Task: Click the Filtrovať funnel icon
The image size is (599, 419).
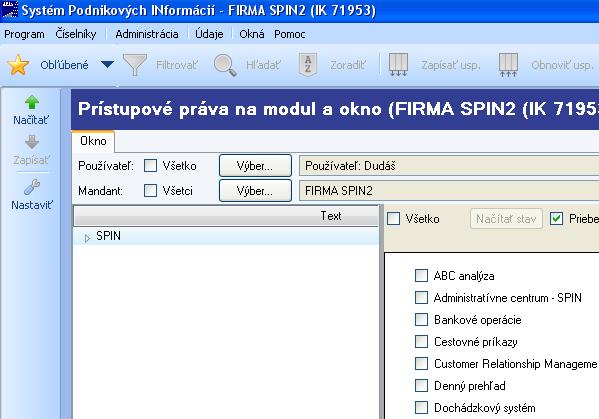Action: coord(134,65)
